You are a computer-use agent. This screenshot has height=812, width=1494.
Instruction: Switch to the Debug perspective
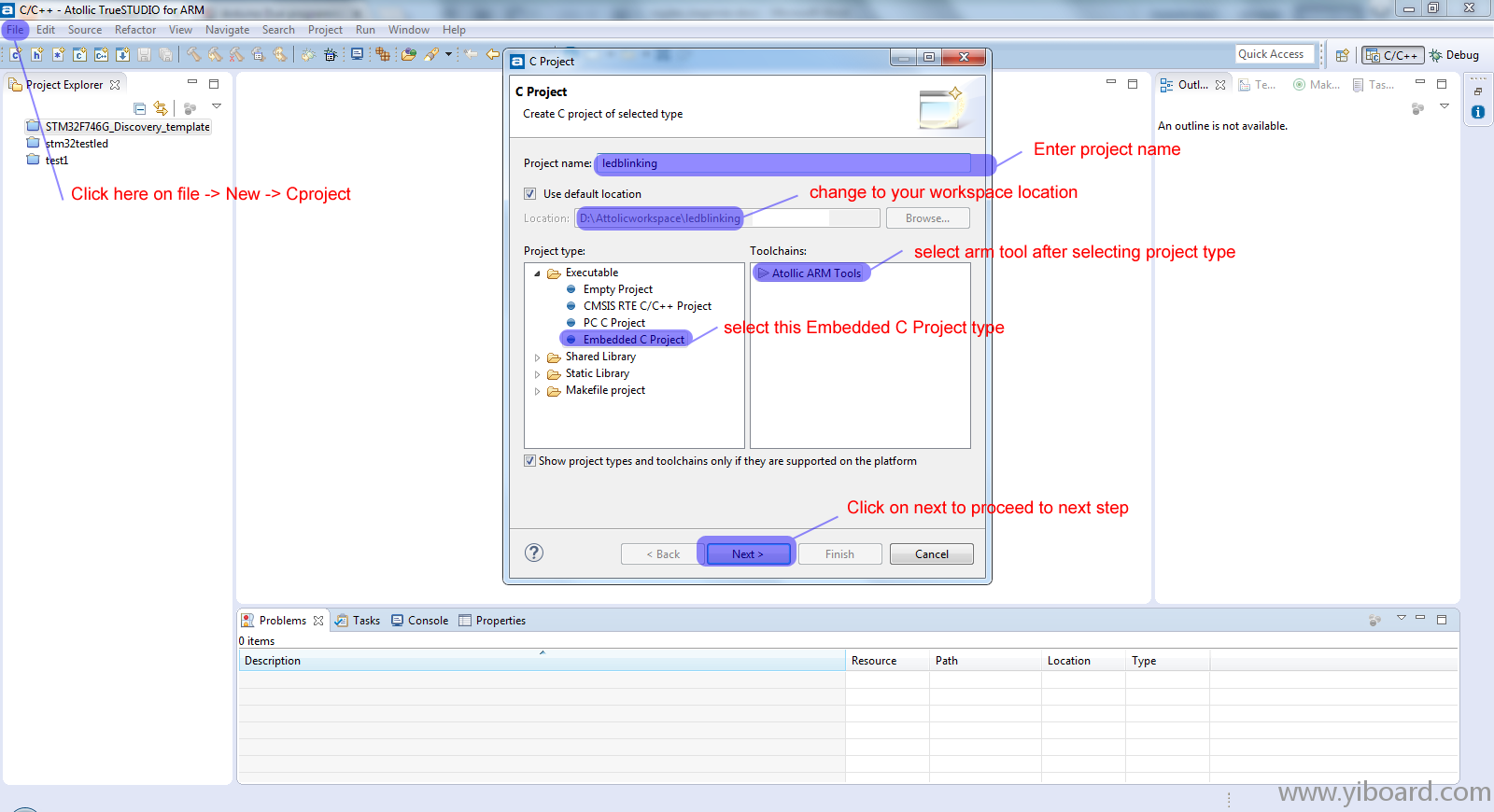pos(1454,55)
